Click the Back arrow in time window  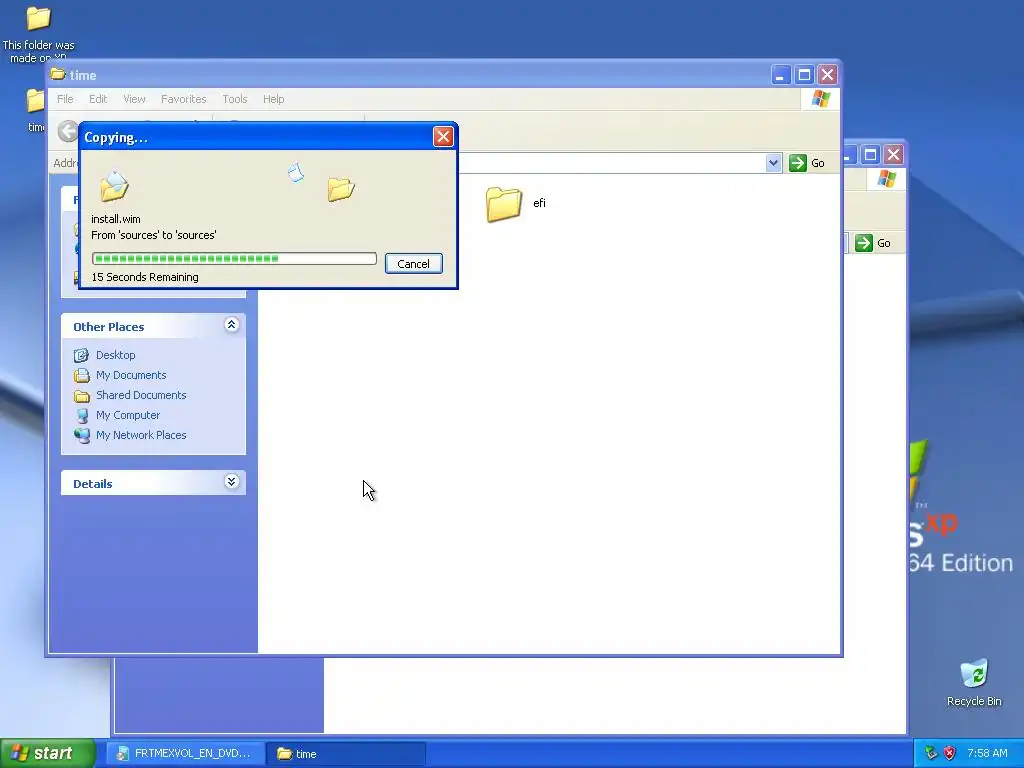[67, 131]
